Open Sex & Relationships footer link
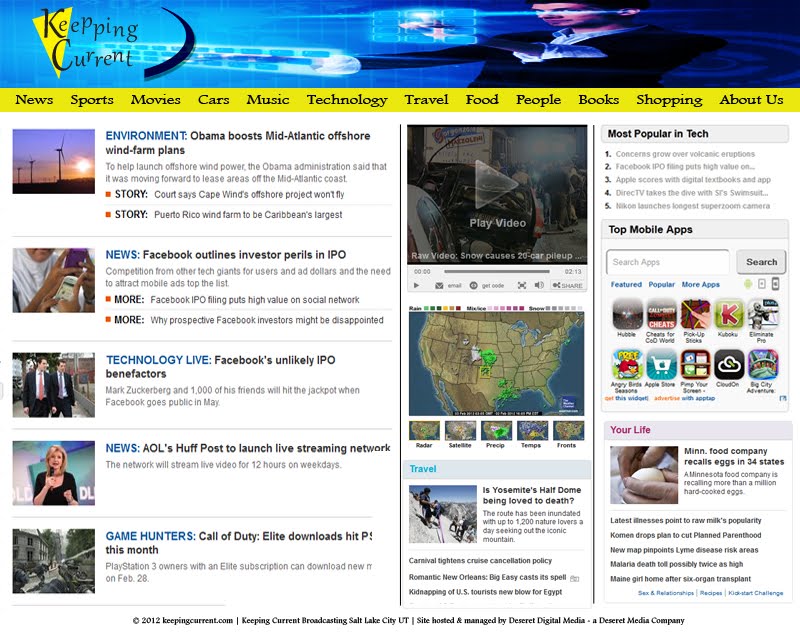 666,593
